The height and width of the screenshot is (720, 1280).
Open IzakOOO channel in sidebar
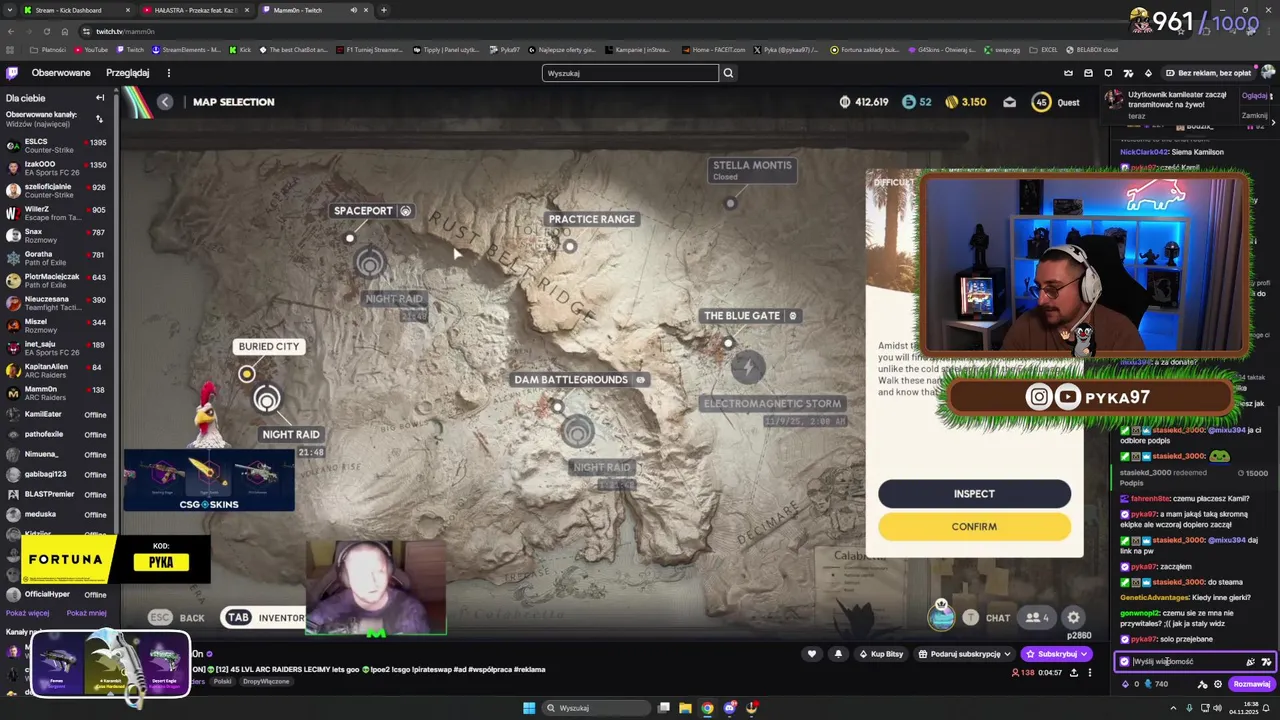pos(57,167)
